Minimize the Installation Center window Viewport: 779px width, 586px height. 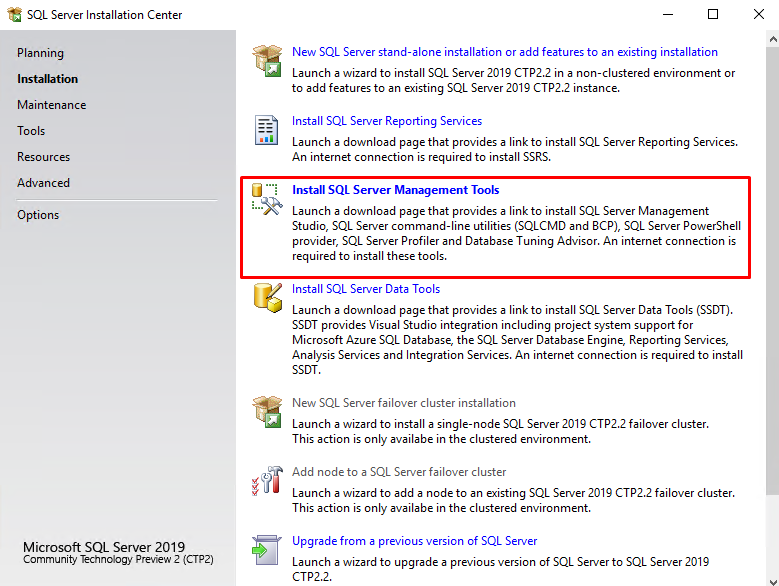click(x=668, y=14)
